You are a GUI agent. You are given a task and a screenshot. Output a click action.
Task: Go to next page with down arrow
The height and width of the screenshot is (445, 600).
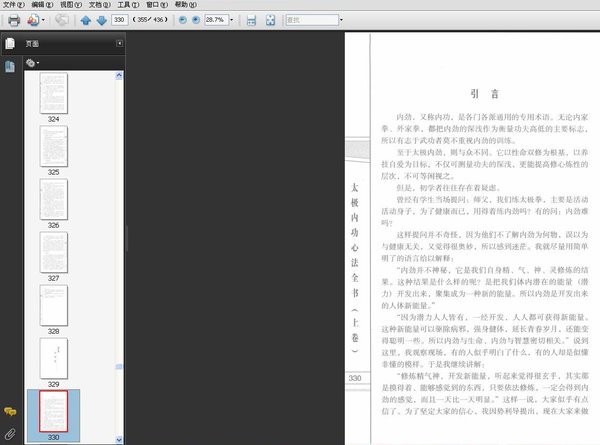[101, 20]
